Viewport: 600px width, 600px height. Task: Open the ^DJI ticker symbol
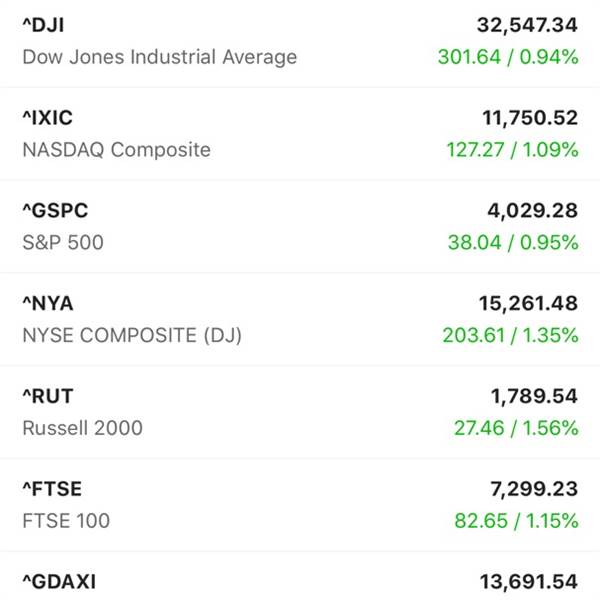pyautogui.click(x=43, y=25)
